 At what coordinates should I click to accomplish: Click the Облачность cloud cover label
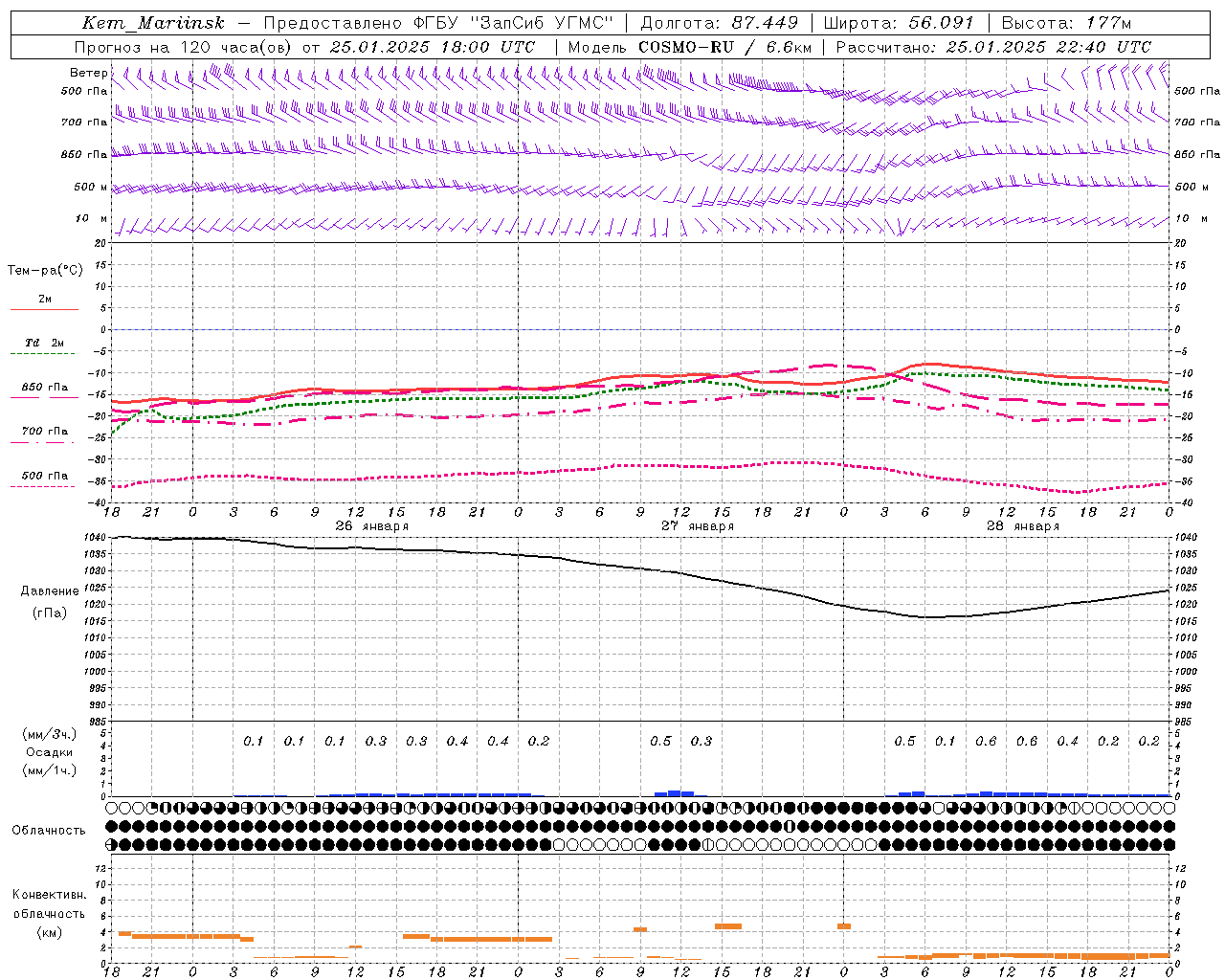tap(49, 830)
